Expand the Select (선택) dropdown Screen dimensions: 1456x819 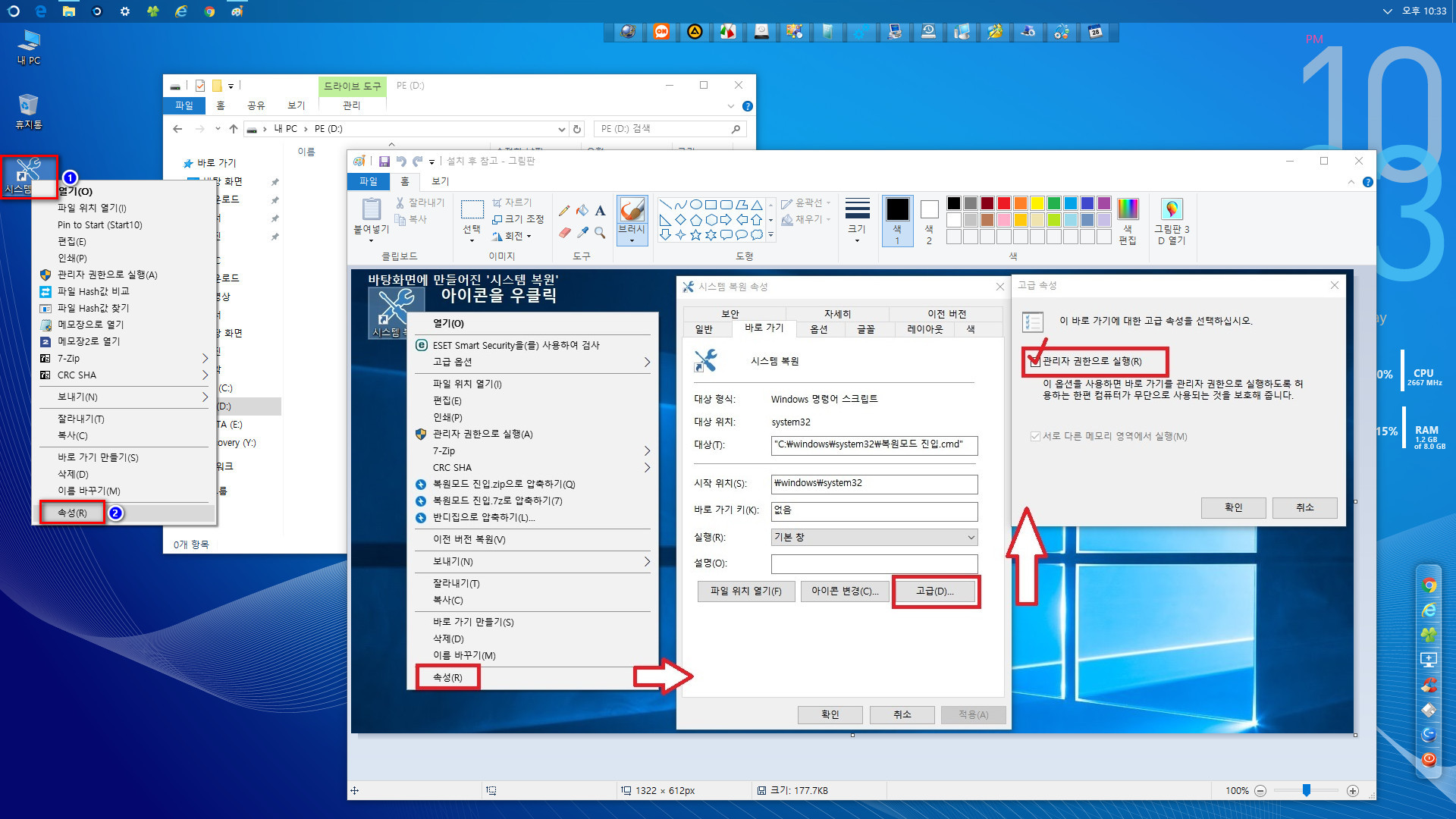pyautogui.click(x=472, y=240)
